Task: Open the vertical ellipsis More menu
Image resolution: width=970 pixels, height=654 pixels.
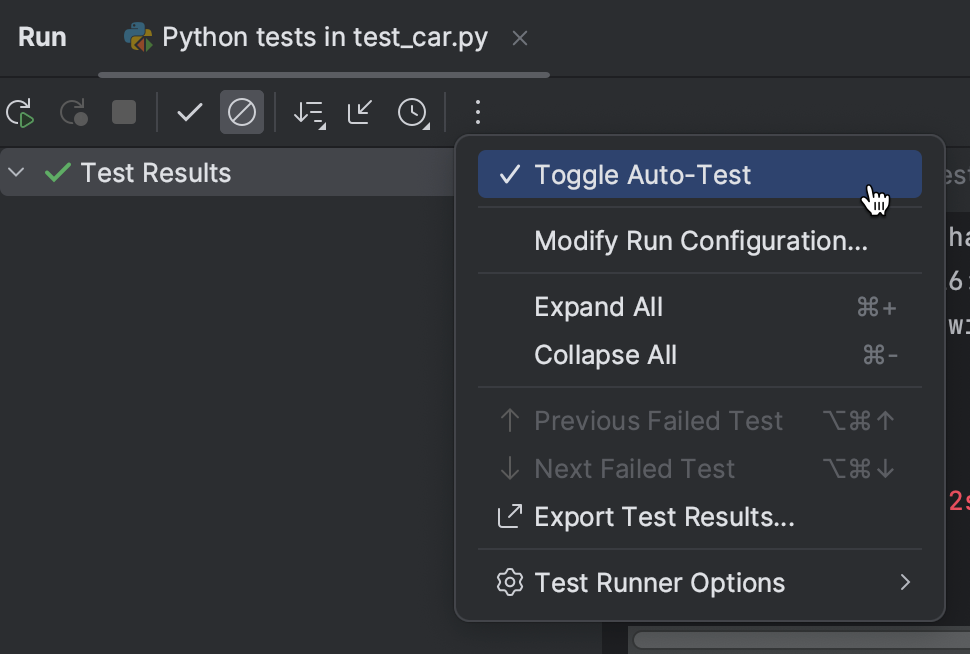Action: point(477,112)
